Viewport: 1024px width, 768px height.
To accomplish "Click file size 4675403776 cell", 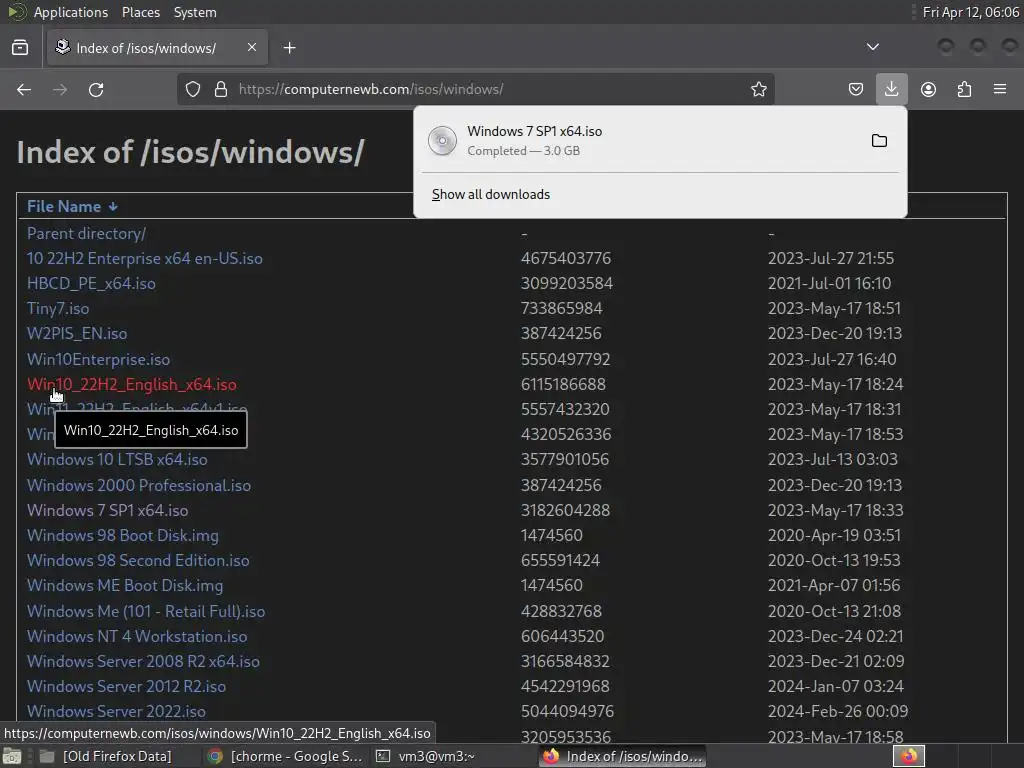I will (x=566, y=259).
